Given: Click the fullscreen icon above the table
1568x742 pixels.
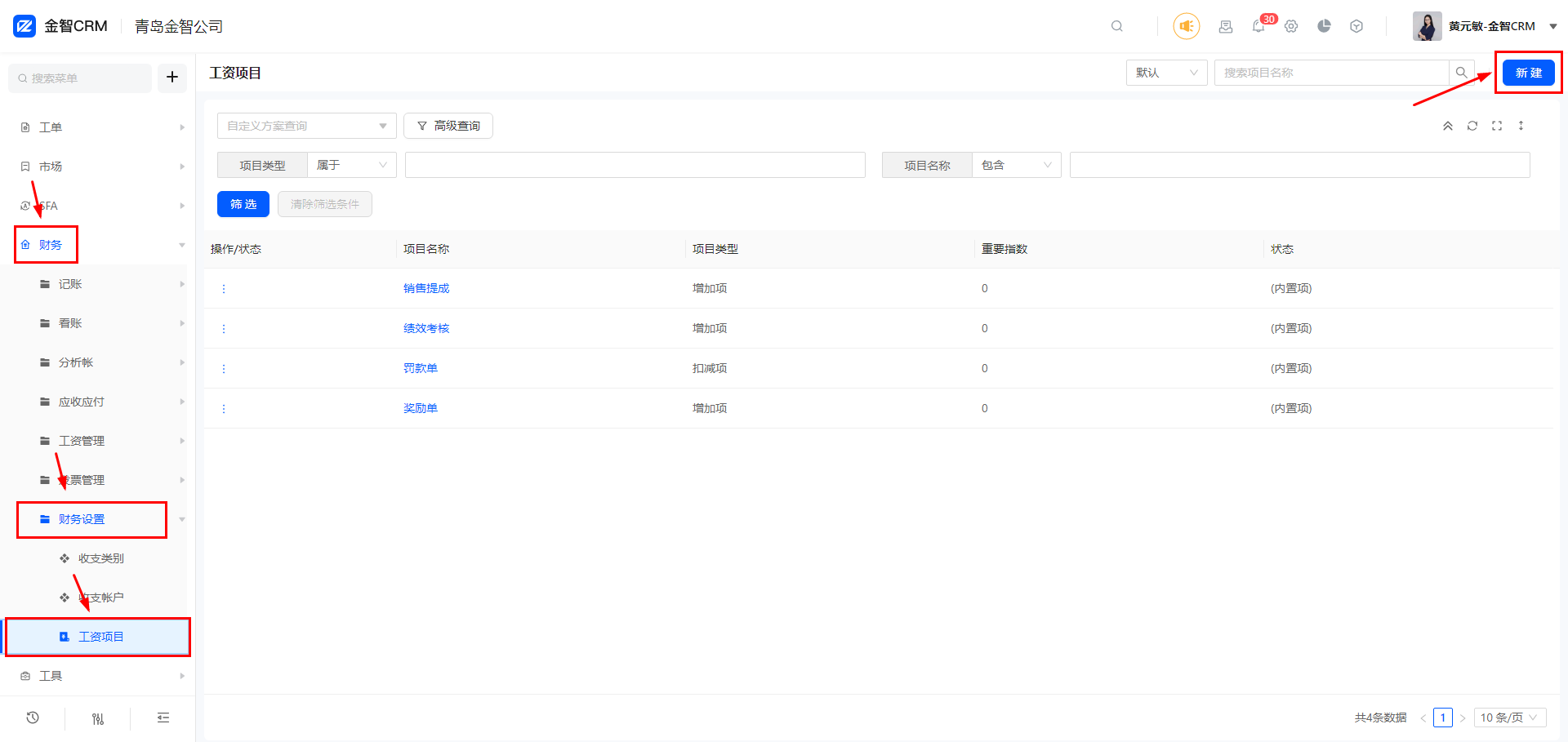Looking at the screenshot, I should click(x=1497, y=126).
